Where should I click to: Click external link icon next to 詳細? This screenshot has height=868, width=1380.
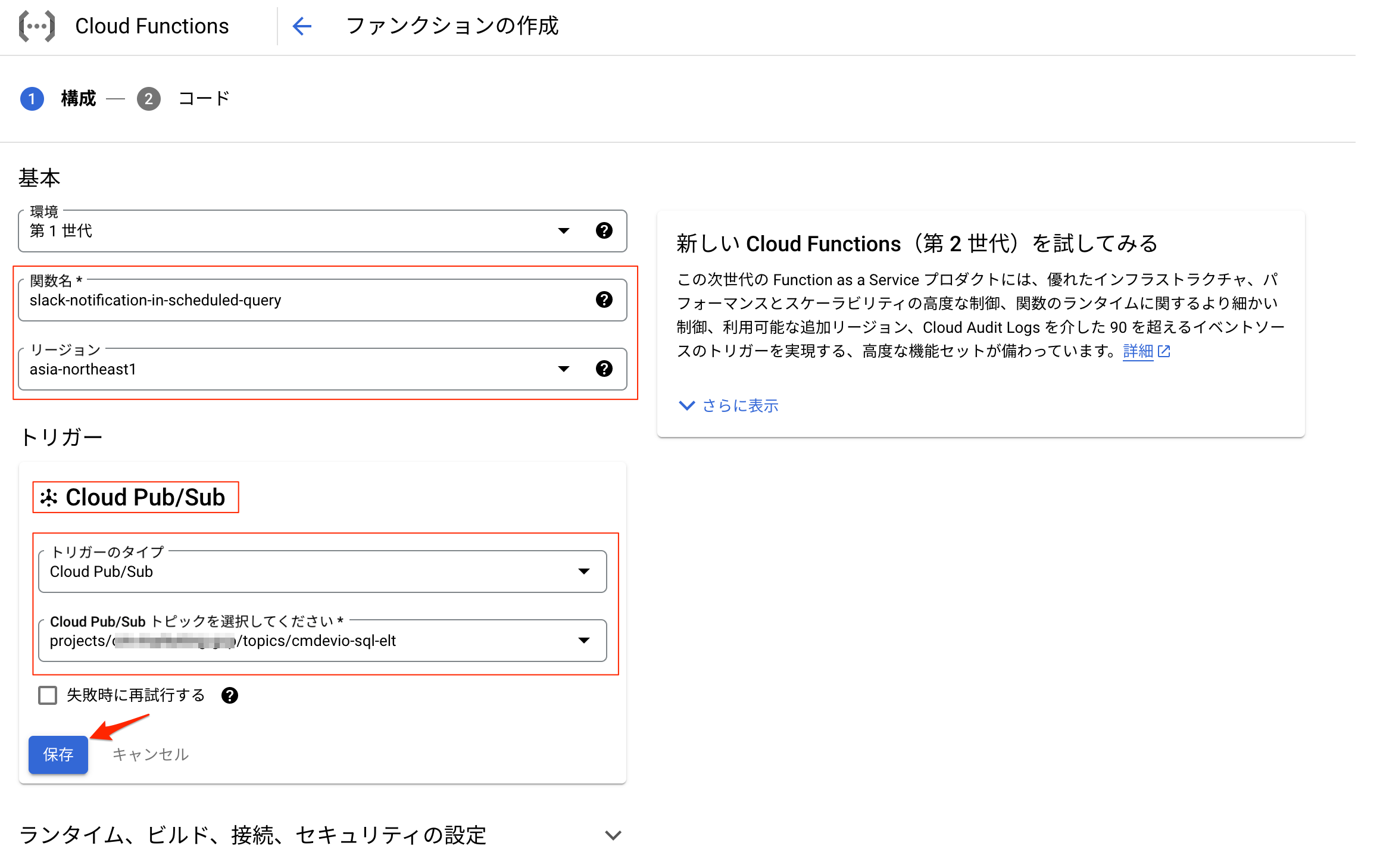1164,351
